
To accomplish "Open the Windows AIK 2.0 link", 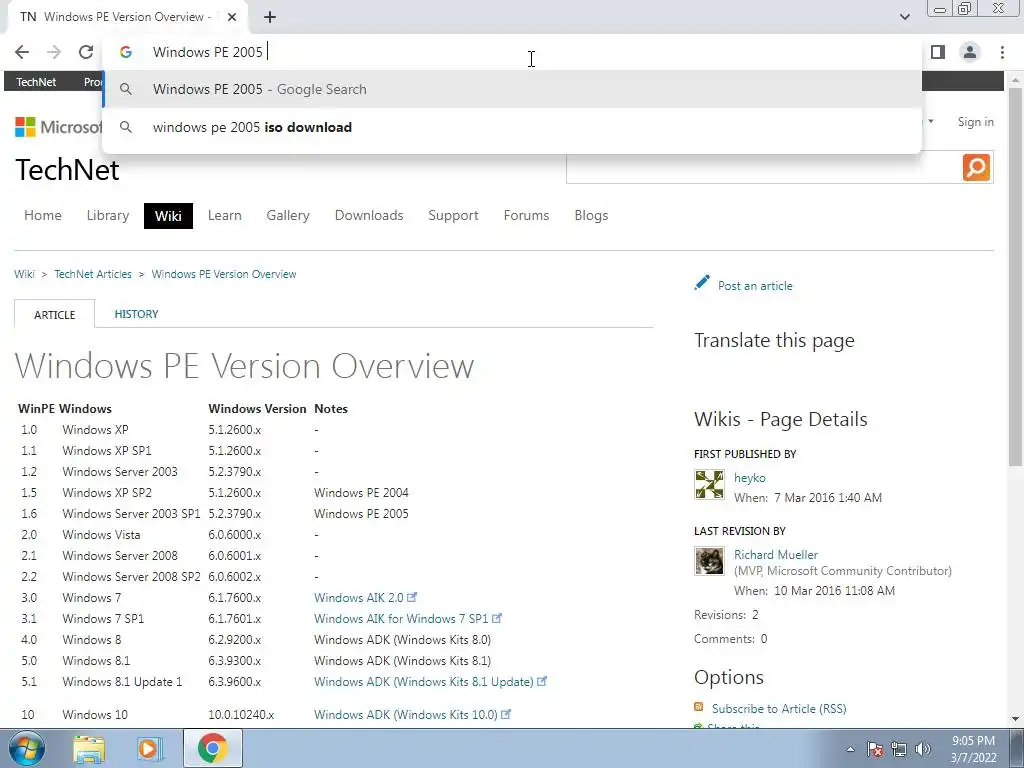I will tap(359, 598).
